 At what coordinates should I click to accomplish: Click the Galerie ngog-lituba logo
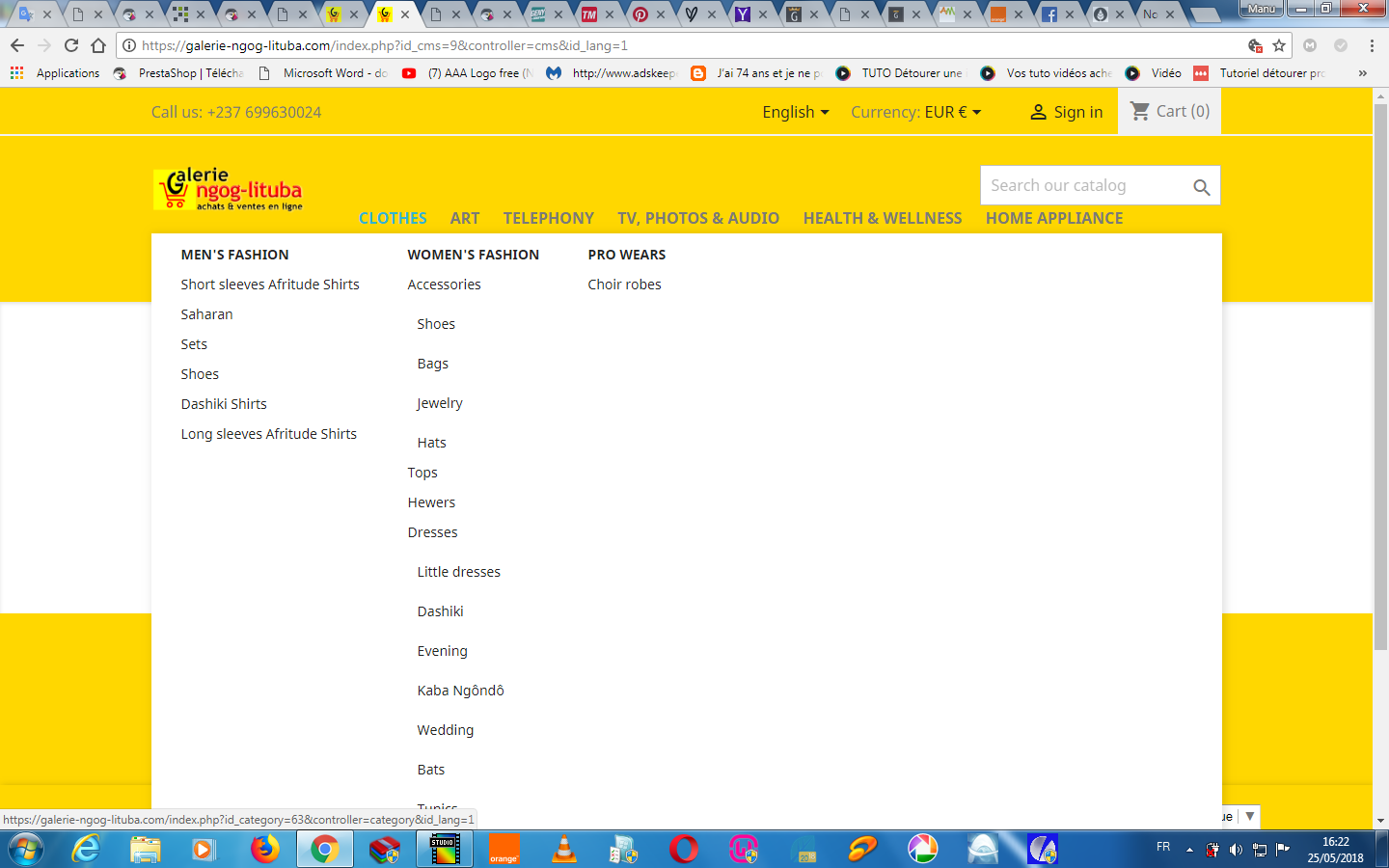[x=229, y=189]
